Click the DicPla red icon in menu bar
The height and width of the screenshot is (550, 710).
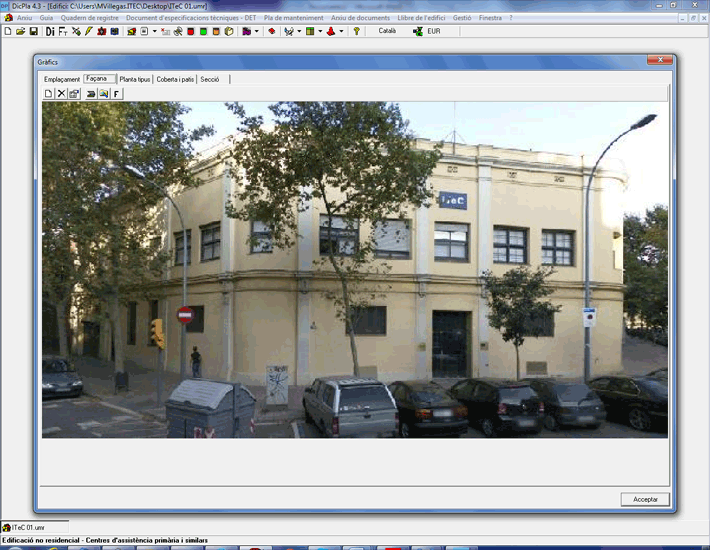[8, 18]
